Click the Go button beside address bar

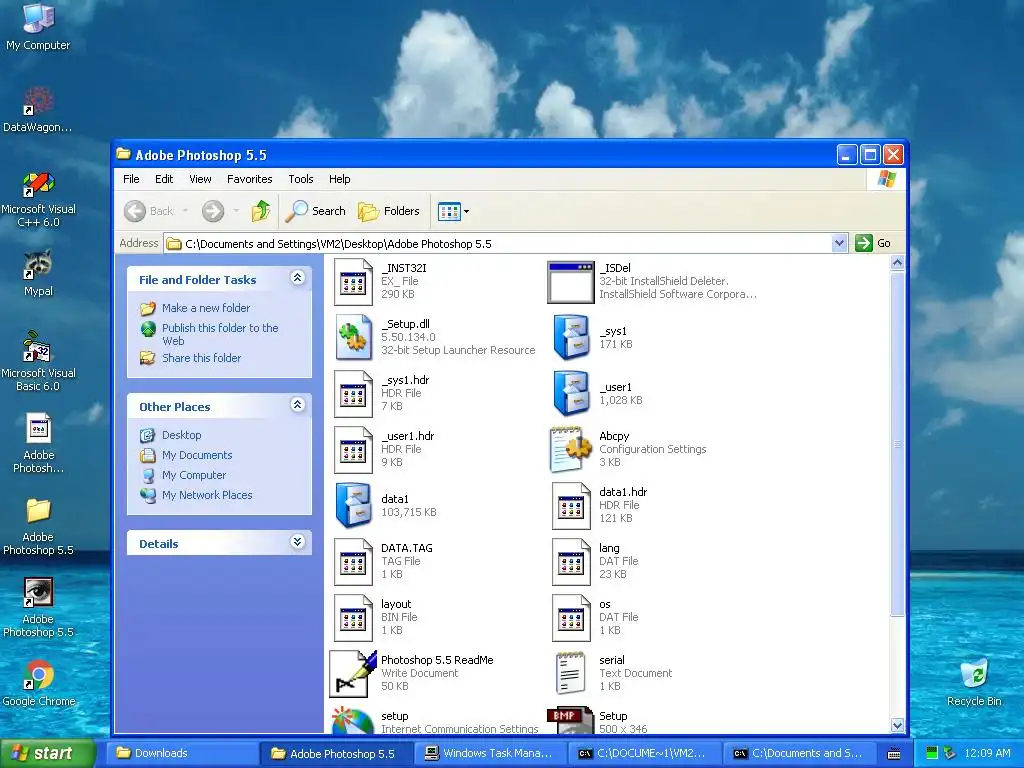(x=873, y=243)
